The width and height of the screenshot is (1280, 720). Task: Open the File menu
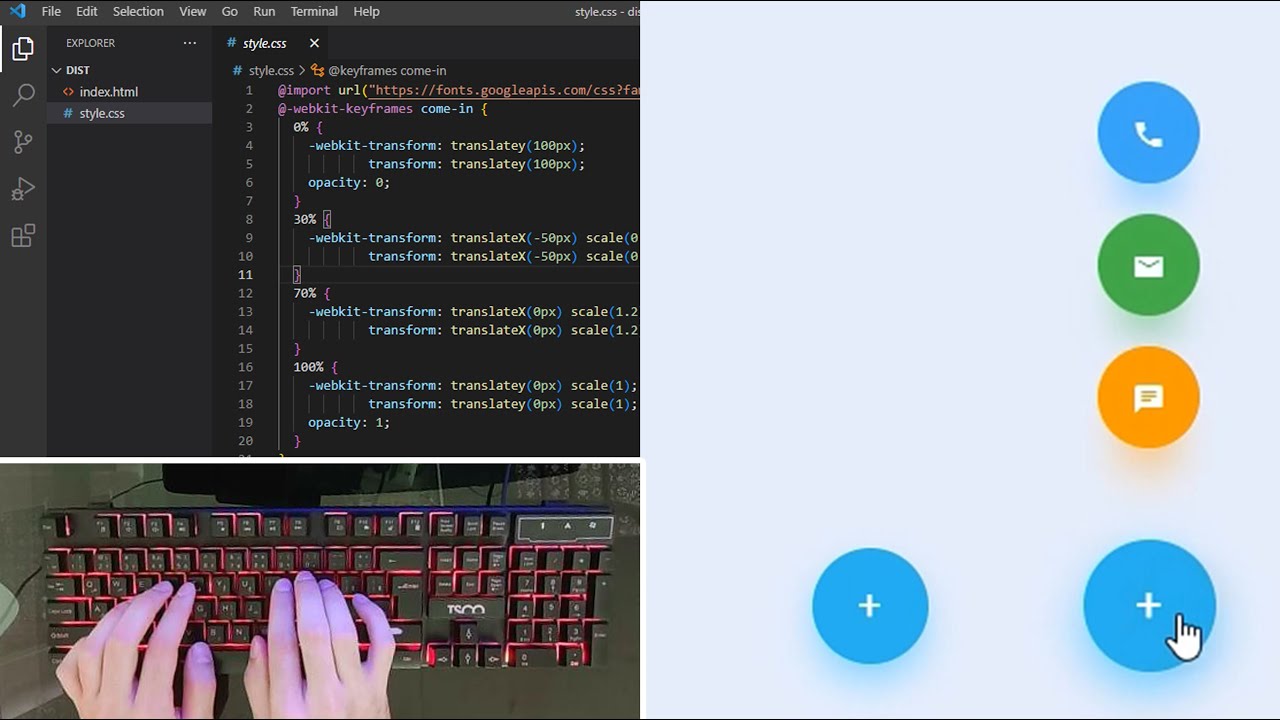[x=51, y=11]
